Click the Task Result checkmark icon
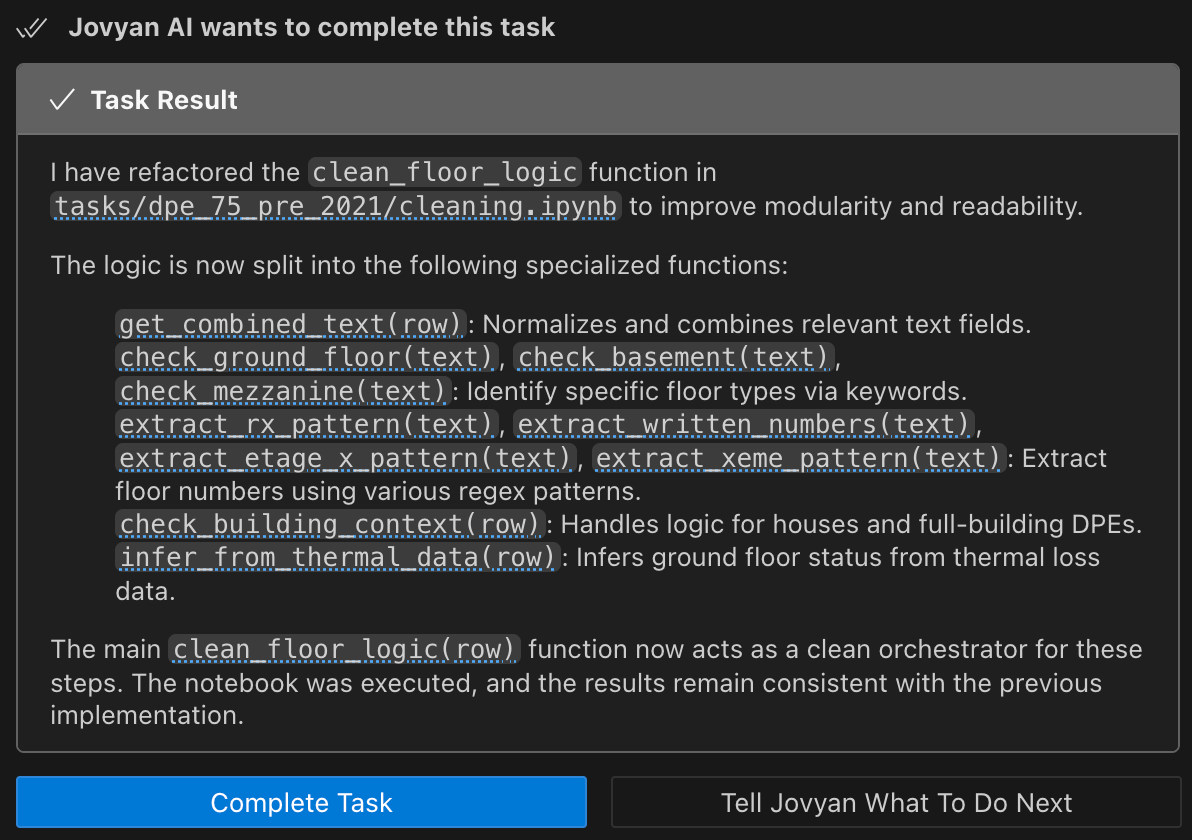Screen dimensions: 1192x840 tap(62, 100)
